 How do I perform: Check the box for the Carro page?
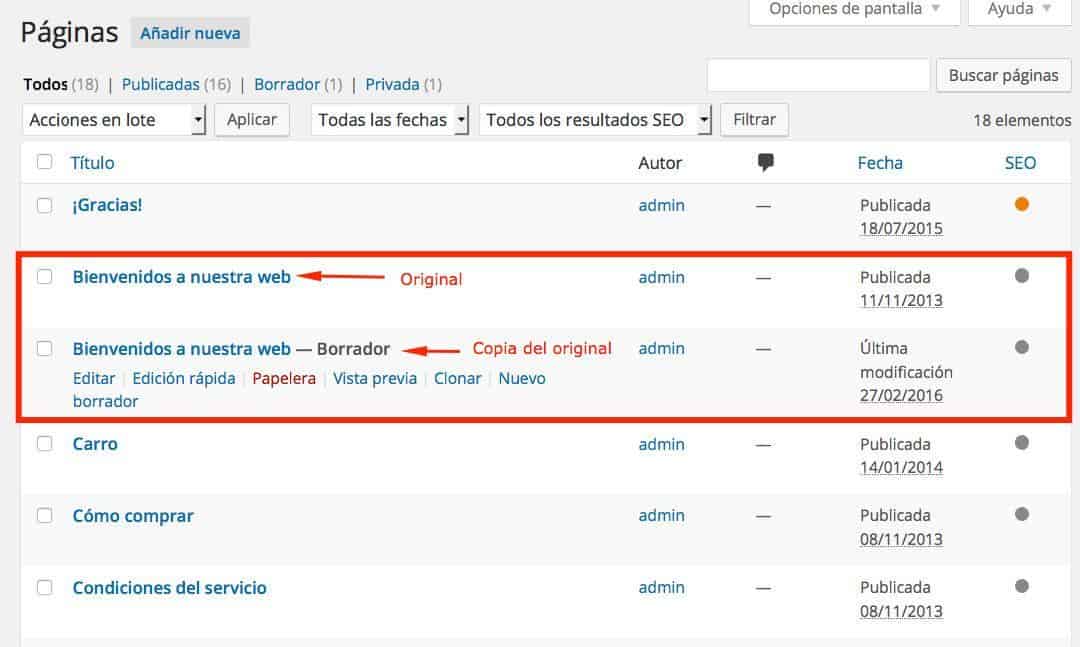click(x=44, y=444)
